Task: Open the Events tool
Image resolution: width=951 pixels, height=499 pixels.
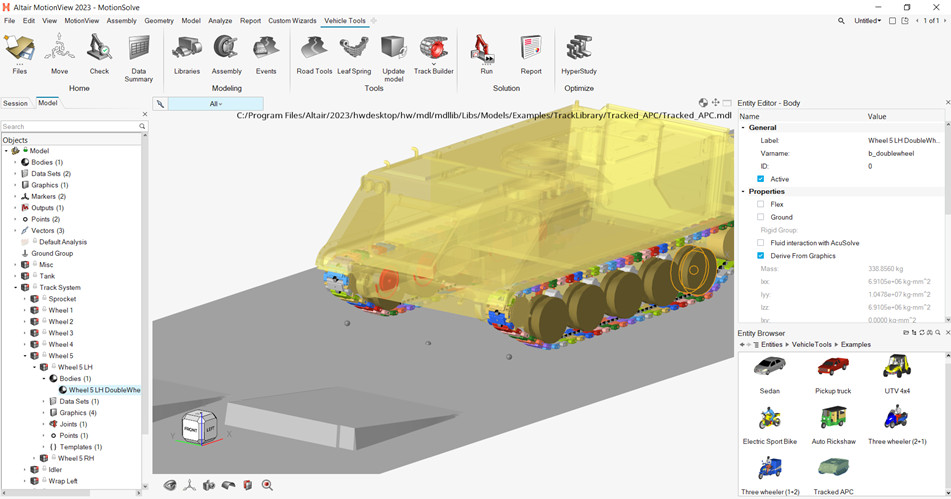Action: (266, 48)
